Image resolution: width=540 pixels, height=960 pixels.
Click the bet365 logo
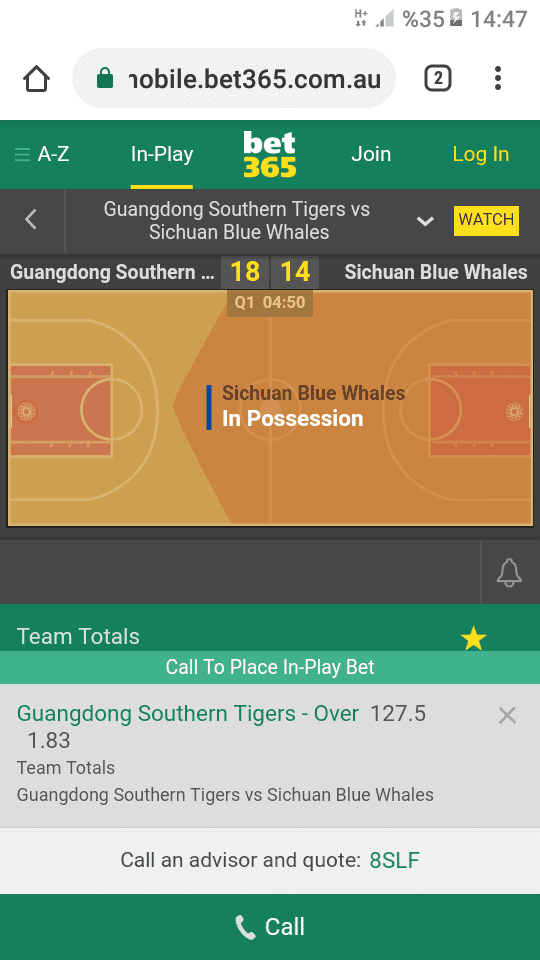[269, 154]
